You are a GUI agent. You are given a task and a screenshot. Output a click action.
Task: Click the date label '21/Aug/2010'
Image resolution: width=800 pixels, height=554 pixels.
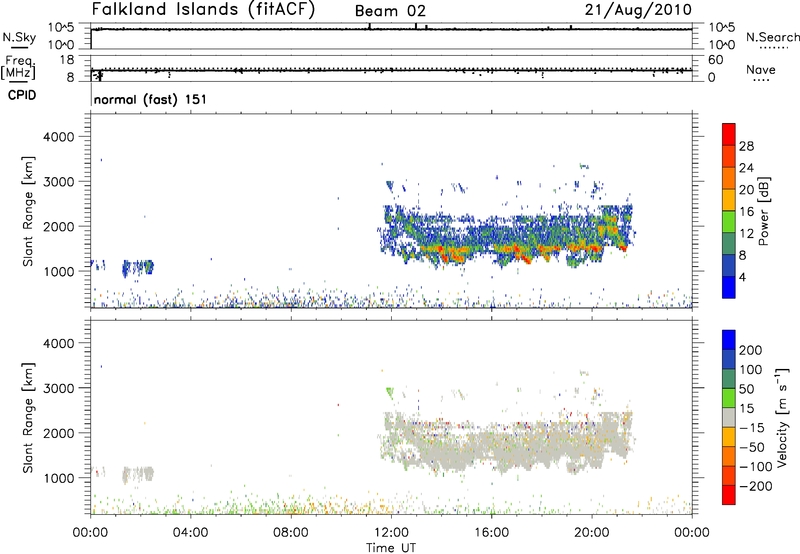(638, 10)
